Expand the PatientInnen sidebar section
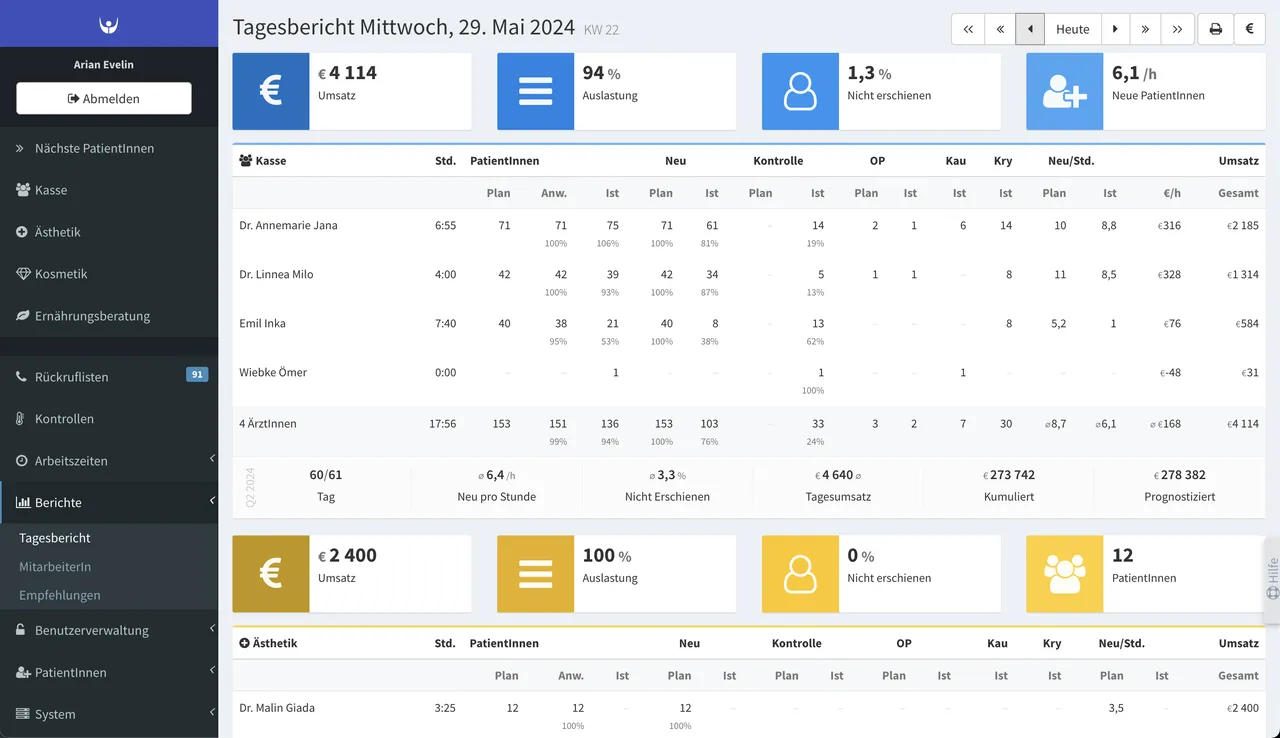Viewport: 1280px width, 738px height. pyautogui.click(x=109, y=673)
